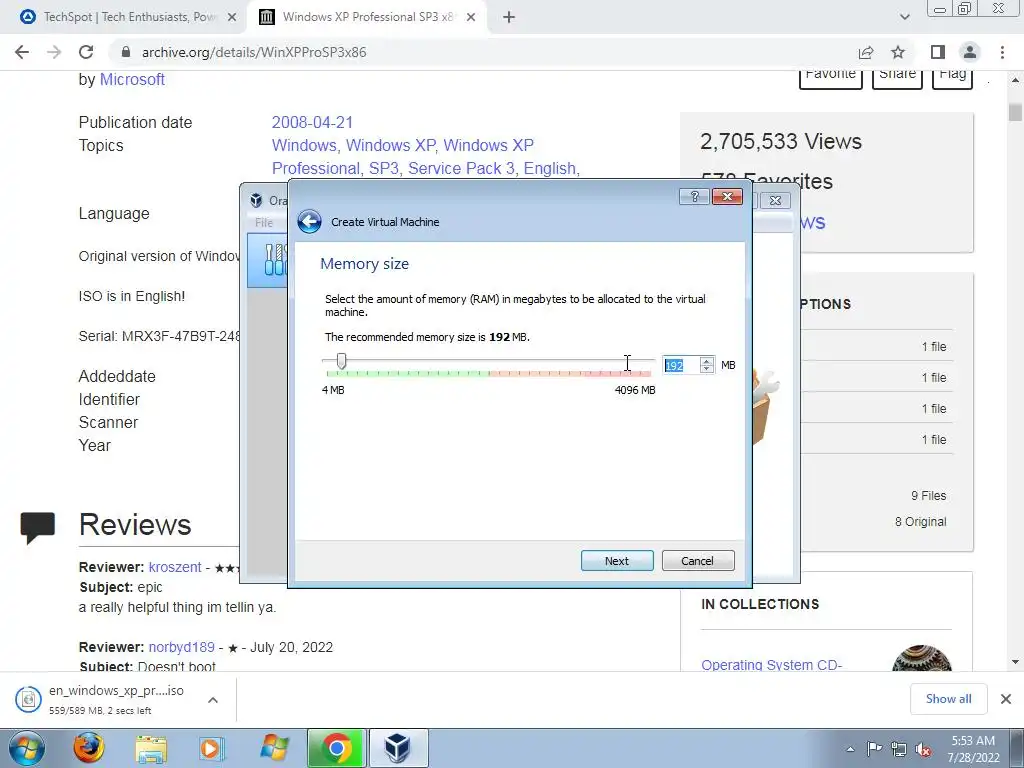The width and height of the screenshot is (1024, 768).
Task: Close the downloads bar
Action: (x=1006, y=699)
